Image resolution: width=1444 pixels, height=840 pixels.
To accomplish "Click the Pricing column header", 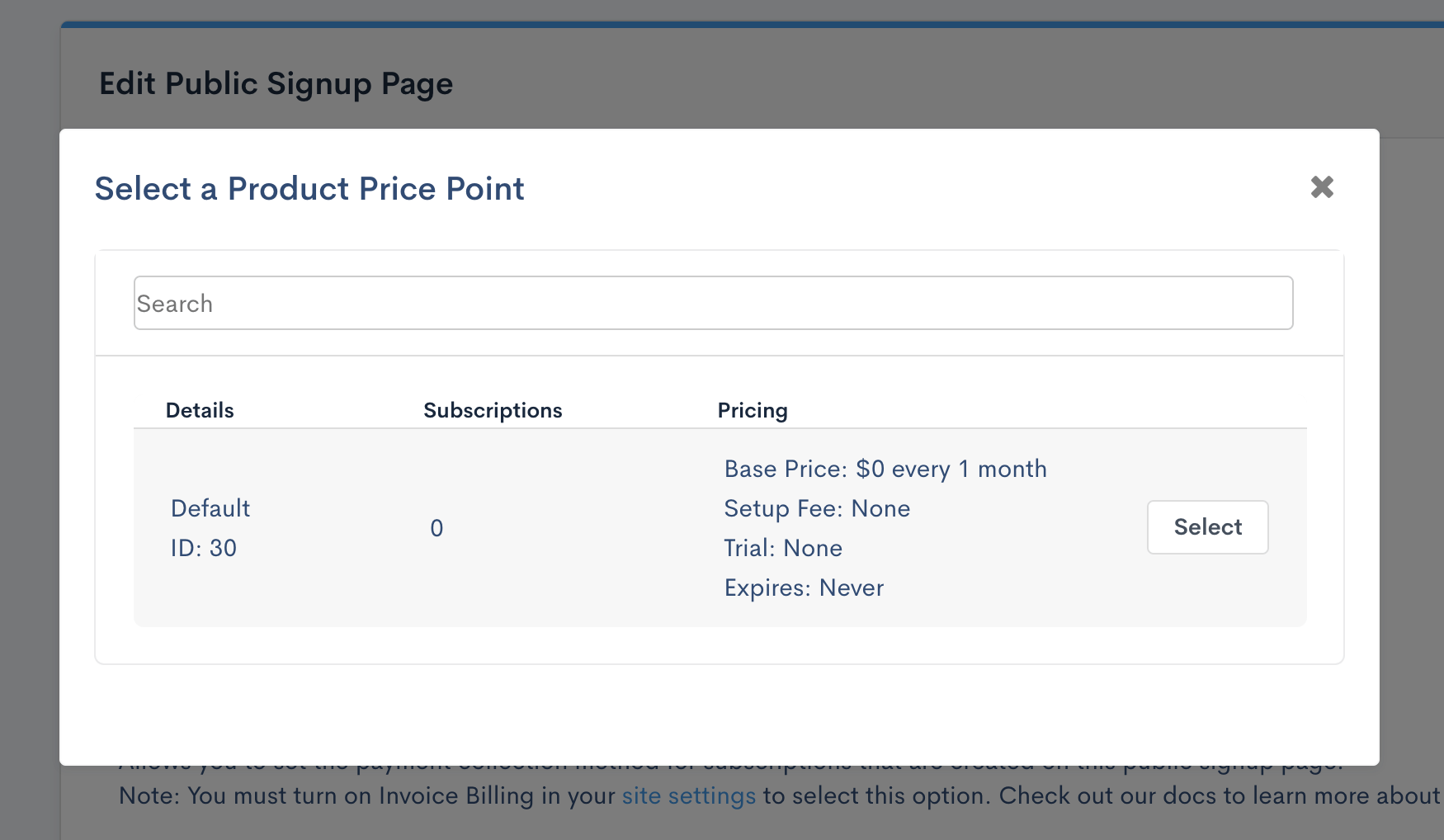I will point(753,410).
